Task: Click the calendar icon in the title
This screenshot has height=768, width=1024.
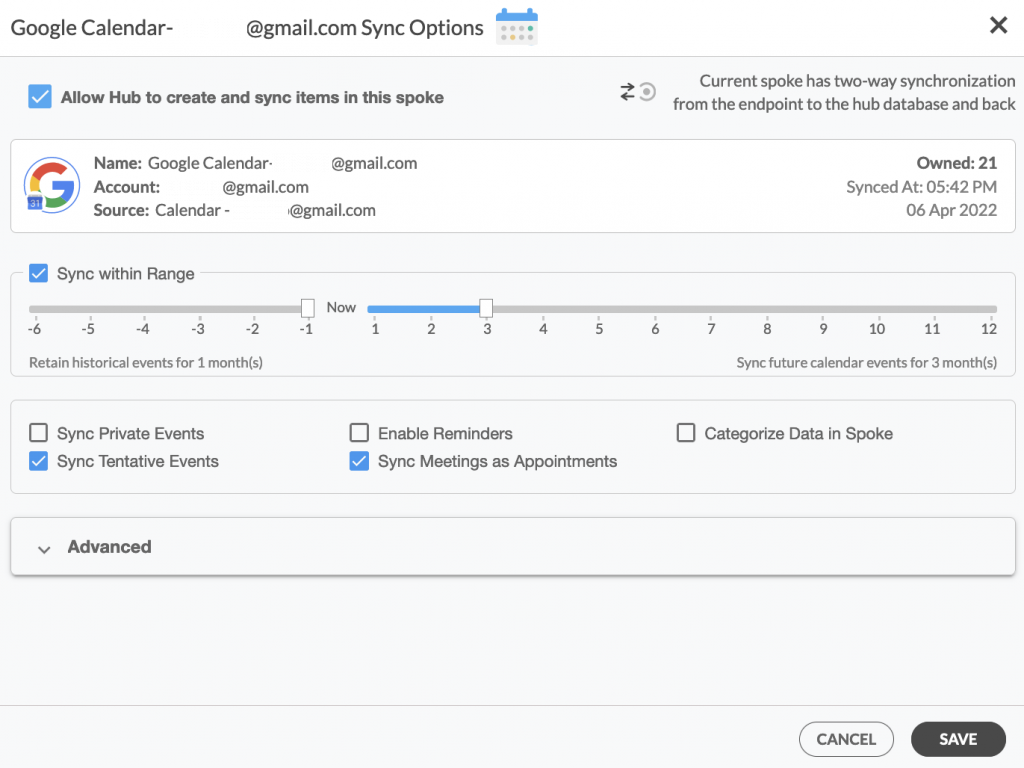Action: tap(517, 27)
